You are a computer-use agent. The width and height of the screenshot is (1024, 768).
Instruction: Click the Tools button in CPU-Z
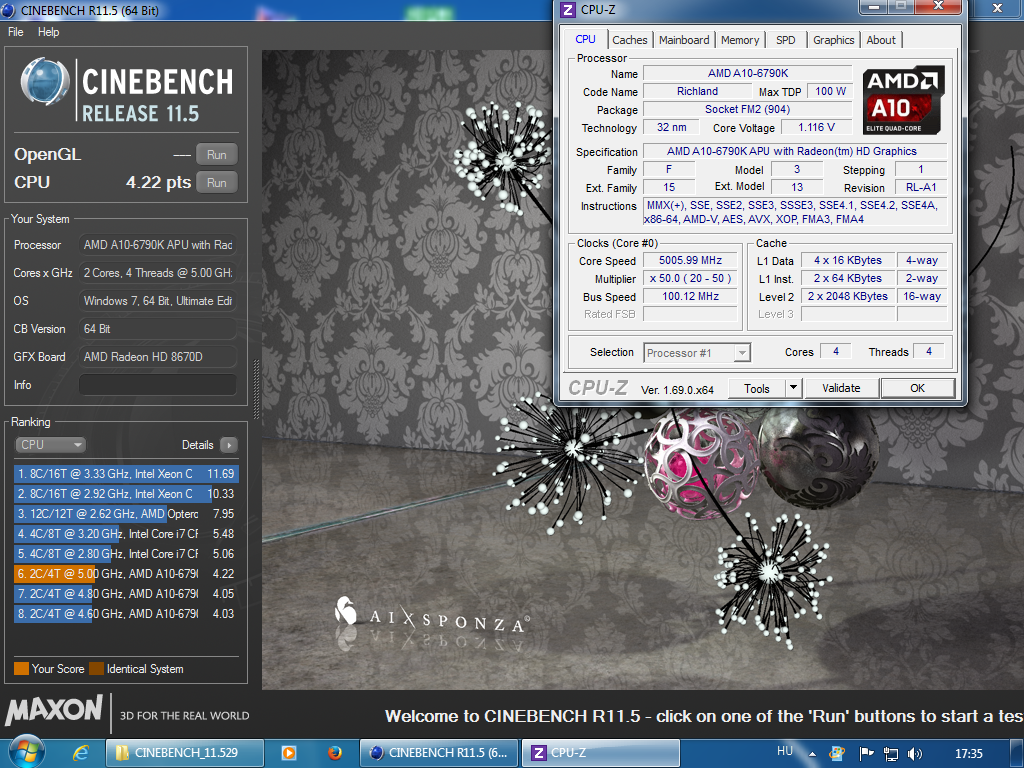pyautogui.click(x=756, y=389)
